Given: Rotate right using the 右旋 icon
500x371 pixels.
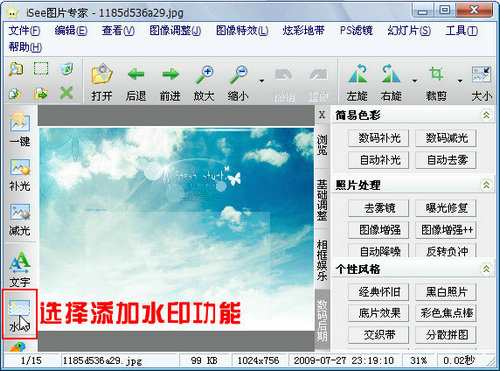Looking at the screenshot, I should click(x=391, y=73).
